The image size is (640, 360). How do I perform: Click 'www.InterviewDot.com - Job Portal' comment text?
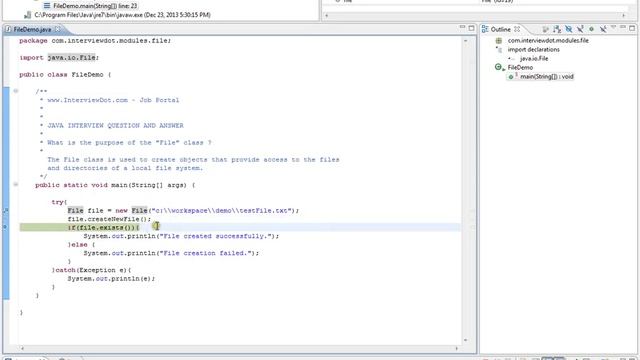click(113, 100)
